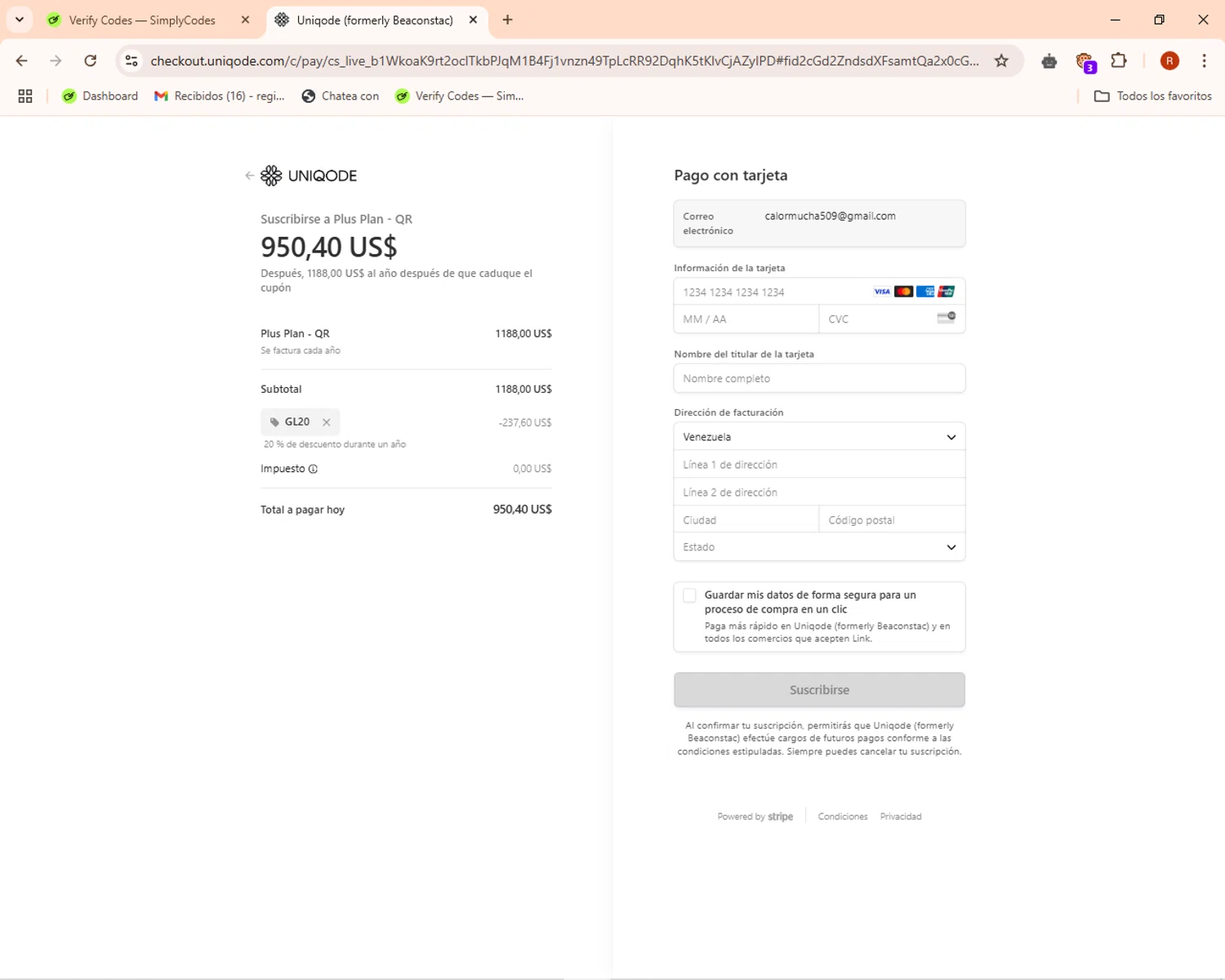Click the dark robot extension icon
The height and width of the screenshot is (980, 1225).
click(1049, 61)
